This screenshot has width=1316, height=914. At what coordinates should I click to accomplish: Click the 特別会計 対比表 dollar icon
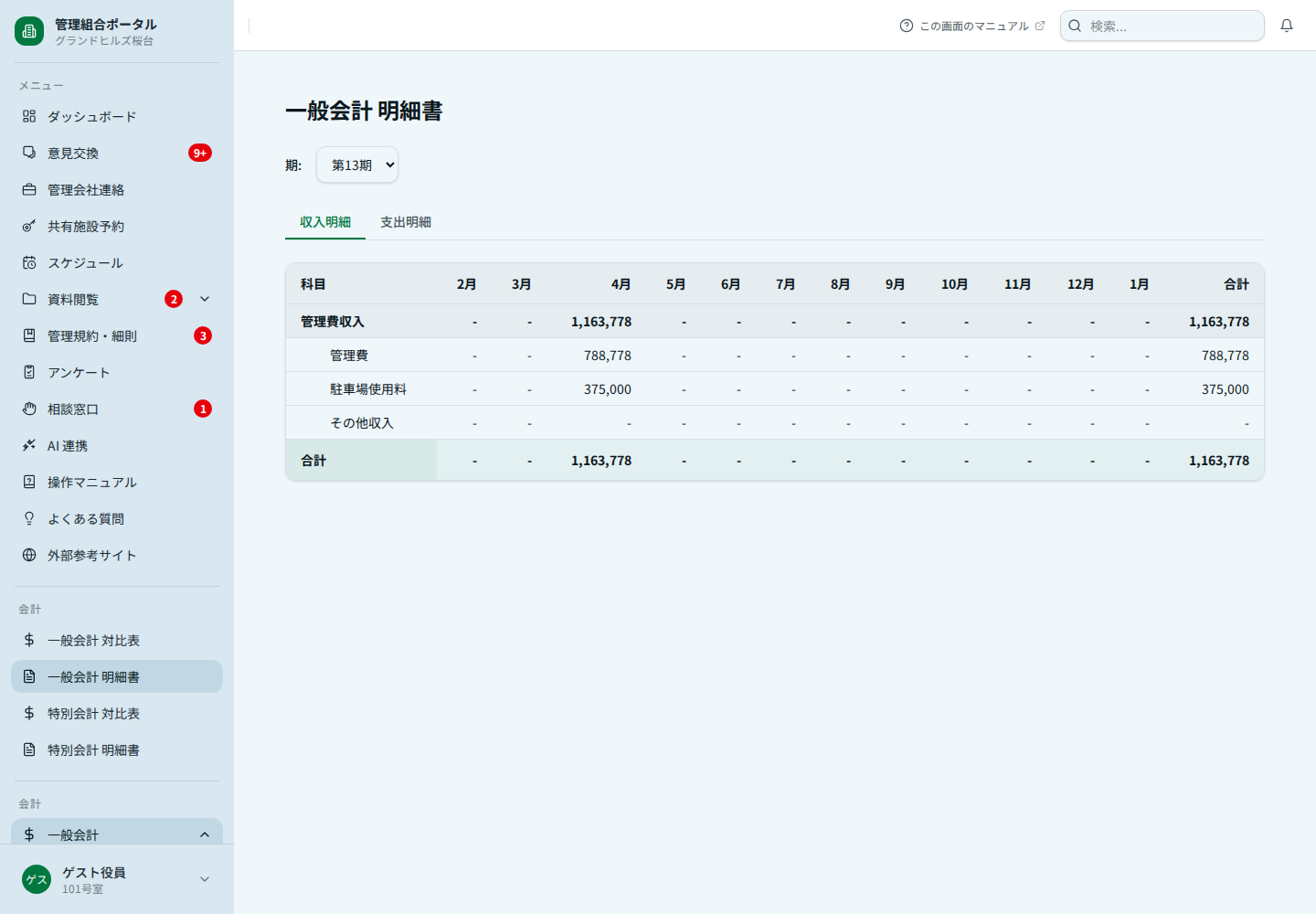click(29, 713)
